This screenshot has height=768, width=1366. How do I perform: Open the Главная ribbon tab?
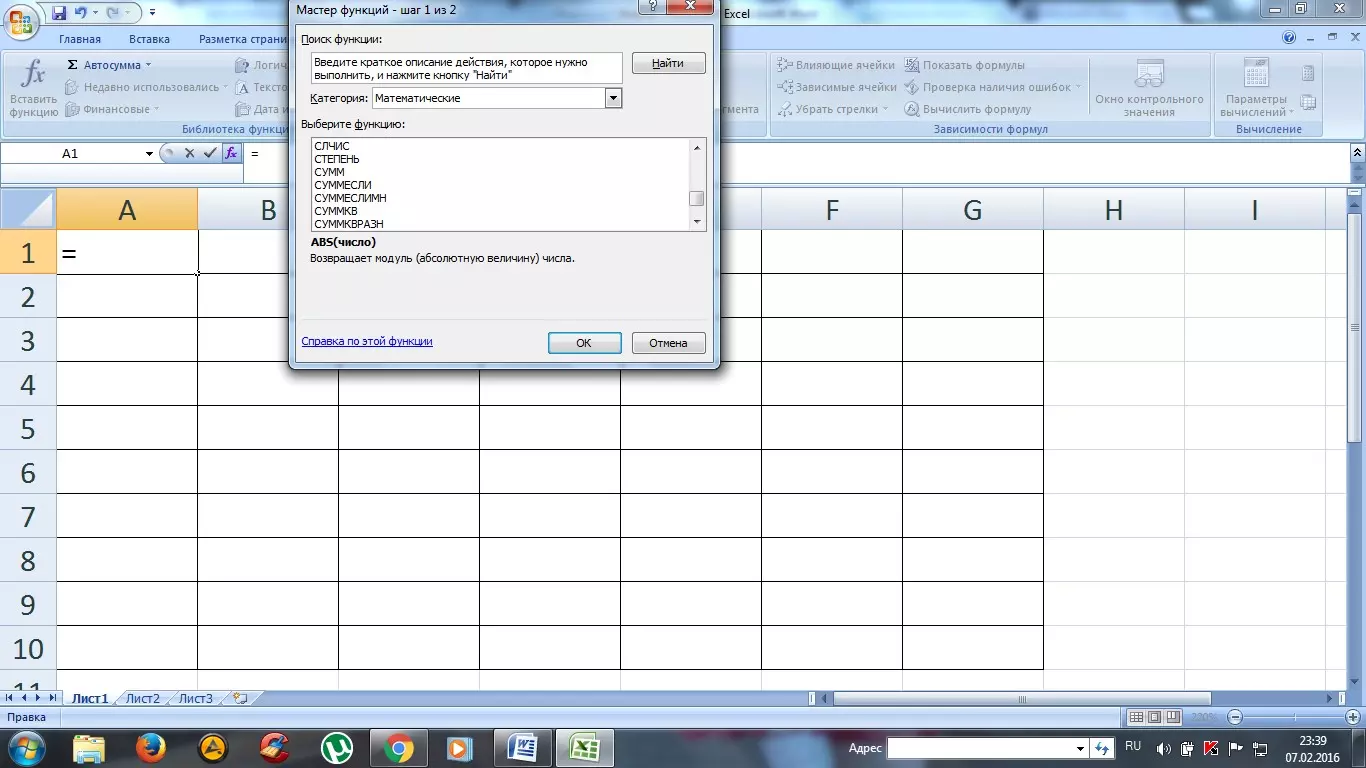click(80, 39)
